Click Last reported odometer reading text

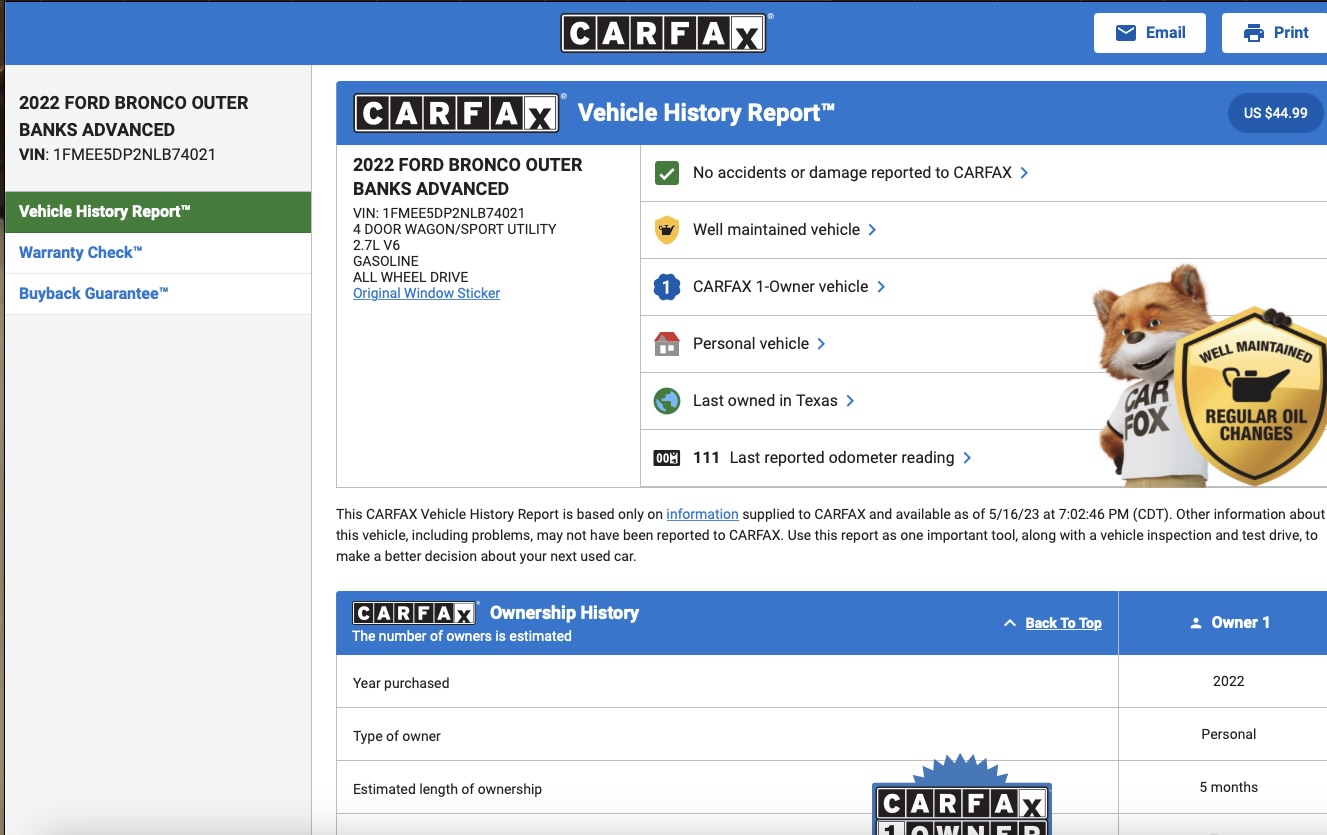(842, 458)
